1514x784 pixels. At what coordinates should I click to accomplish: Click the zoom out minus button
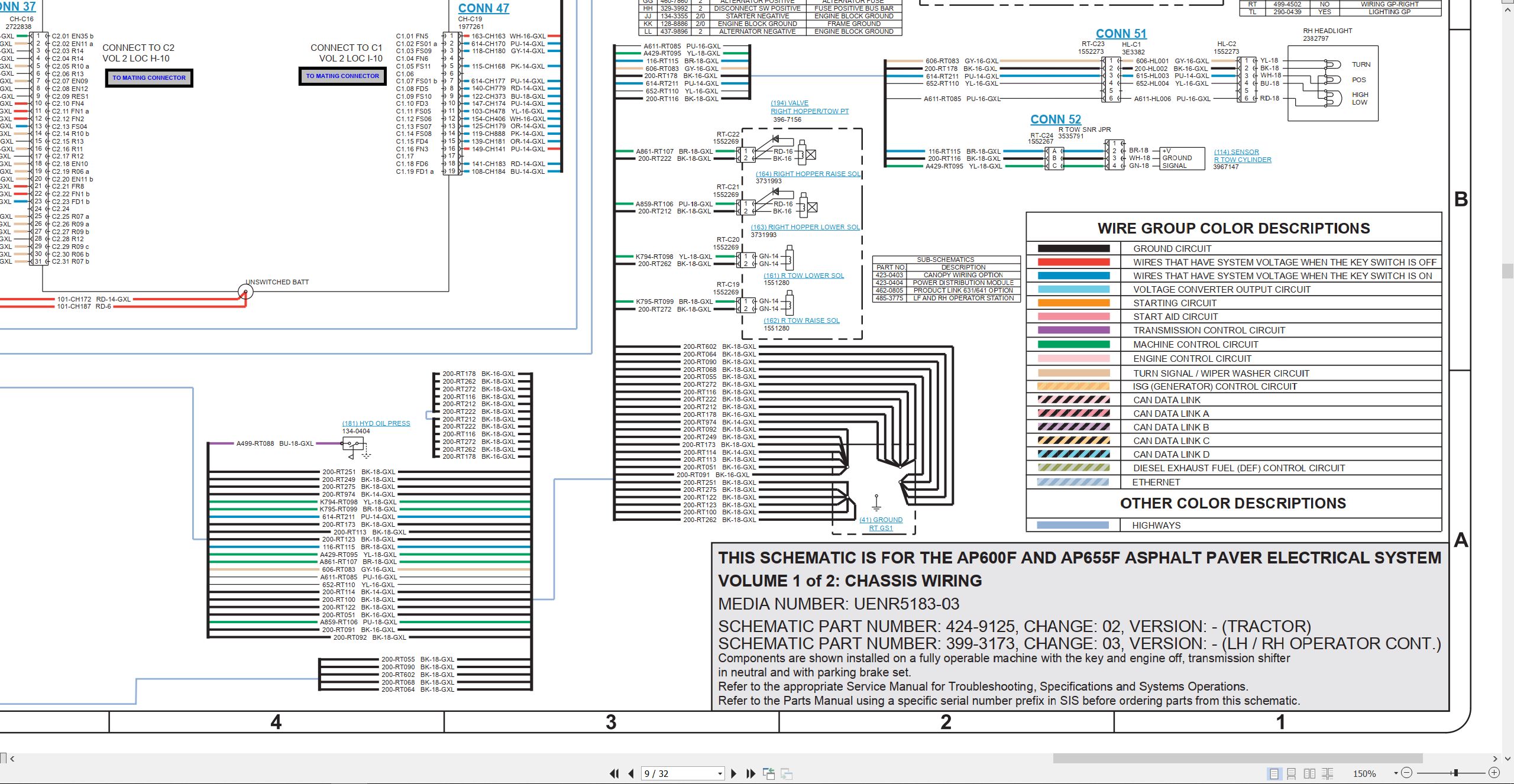[x=1407, y=773]
